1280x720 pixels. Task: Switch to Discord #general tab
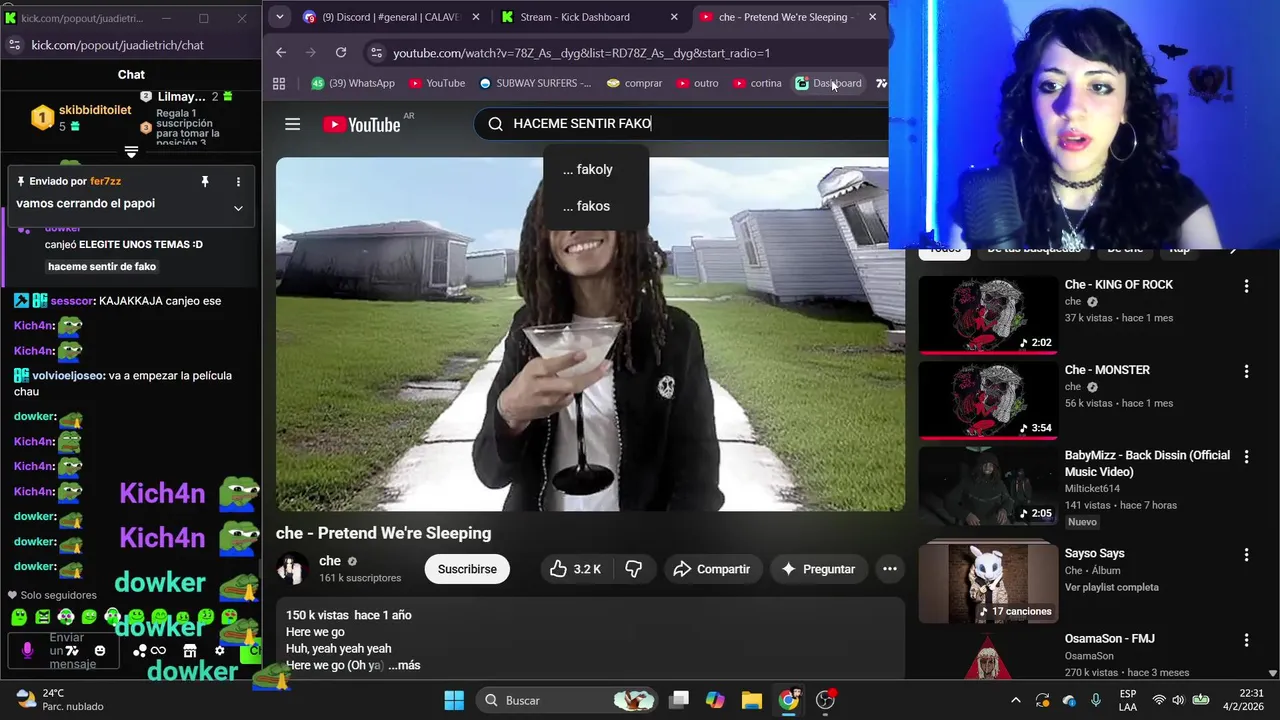389,17
